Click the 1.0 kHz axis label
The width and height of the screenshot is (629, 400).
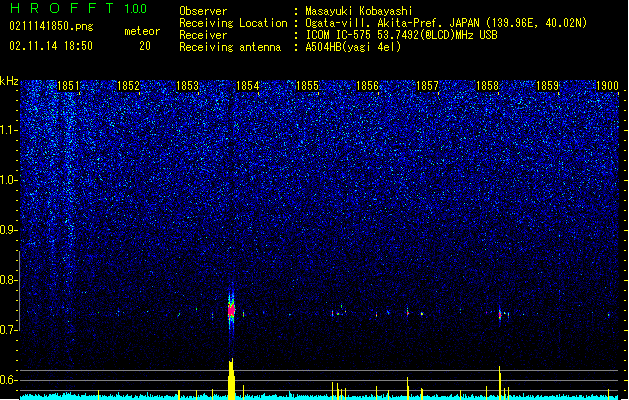click(x=8, y=180)
